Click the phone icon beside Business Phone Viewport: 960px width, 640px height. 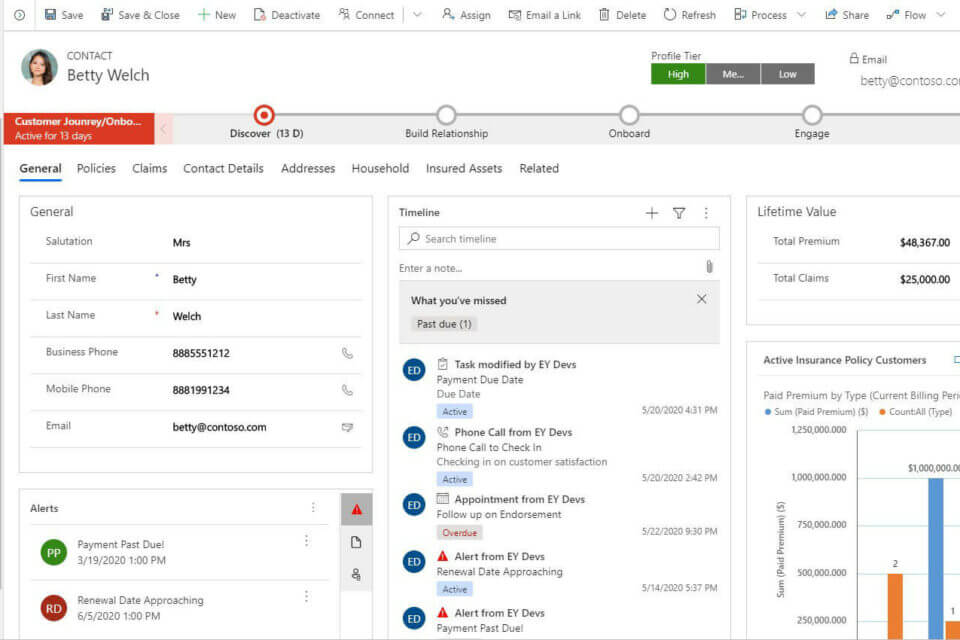[347, 353]
